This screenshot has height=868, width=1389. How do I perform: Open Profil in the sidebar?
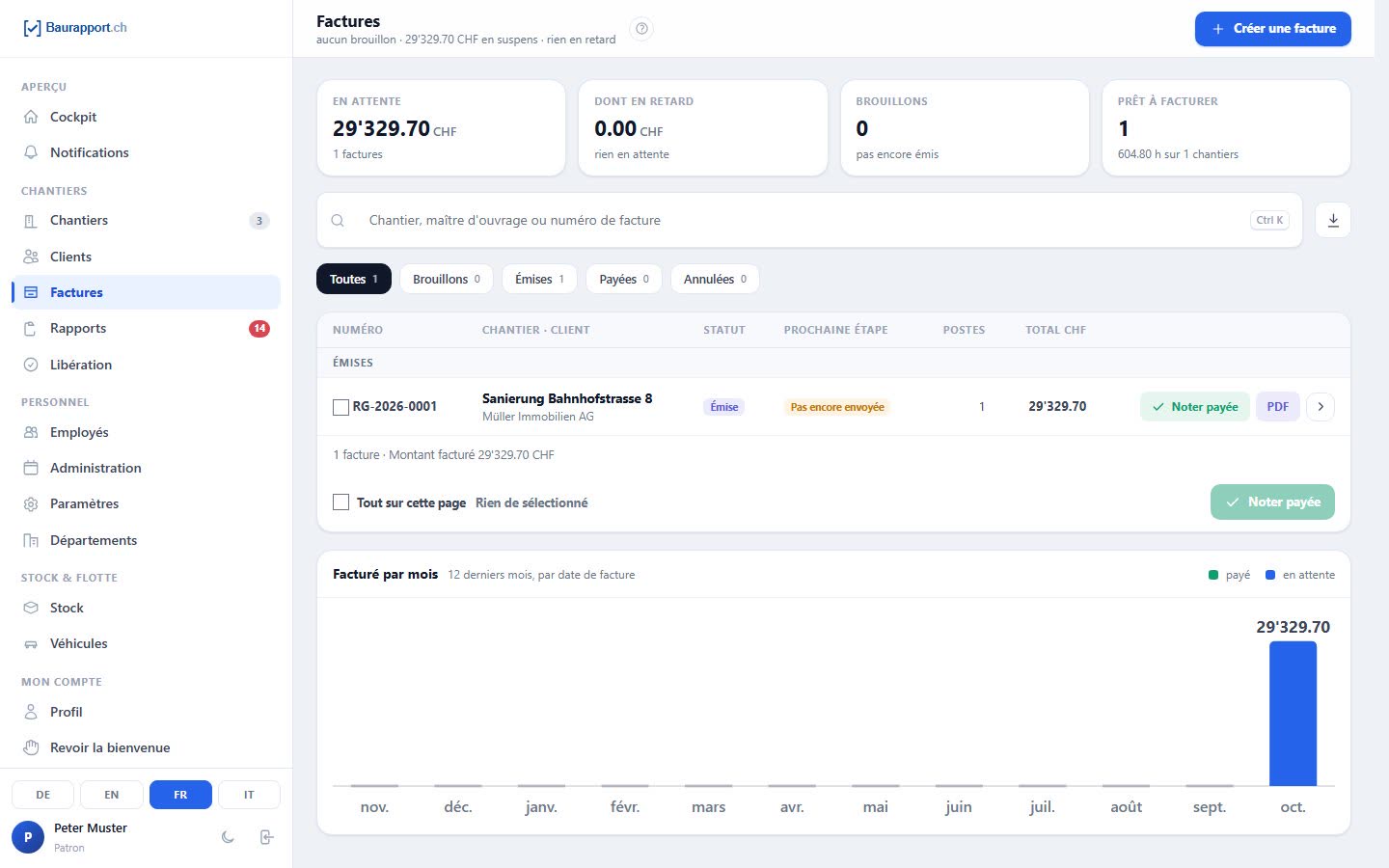click(x=146, y=712)
